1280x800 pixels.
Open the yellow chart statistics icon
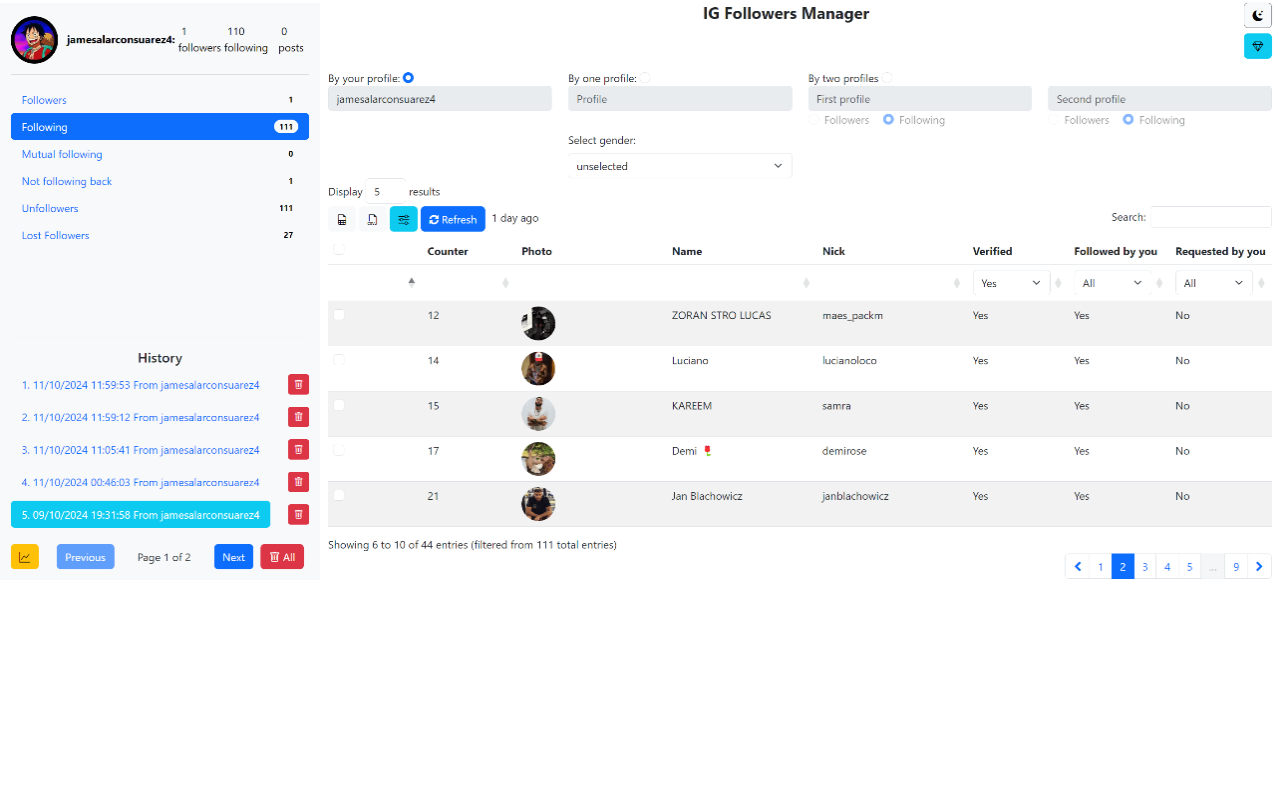tap(24, 556)
